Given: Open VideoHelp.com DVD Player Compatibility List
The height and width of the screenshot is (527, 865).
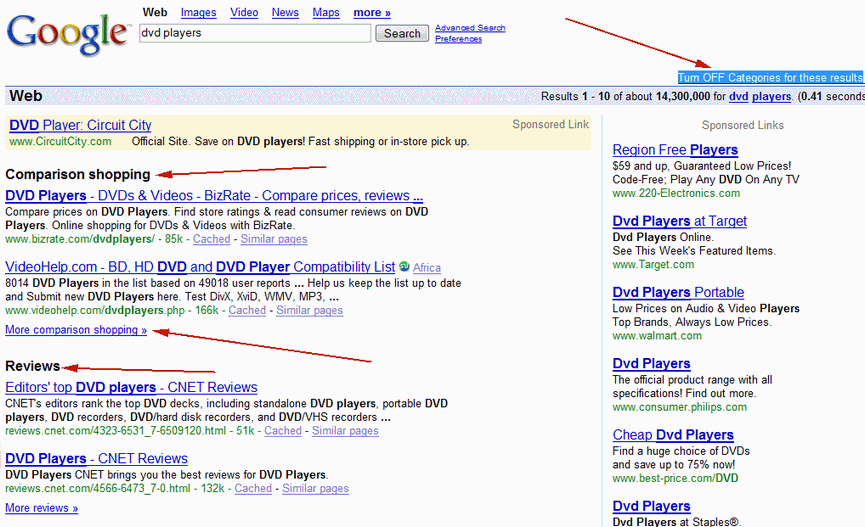Looking at the screenshot, I should pyautogui.click(x=200, y=267).
